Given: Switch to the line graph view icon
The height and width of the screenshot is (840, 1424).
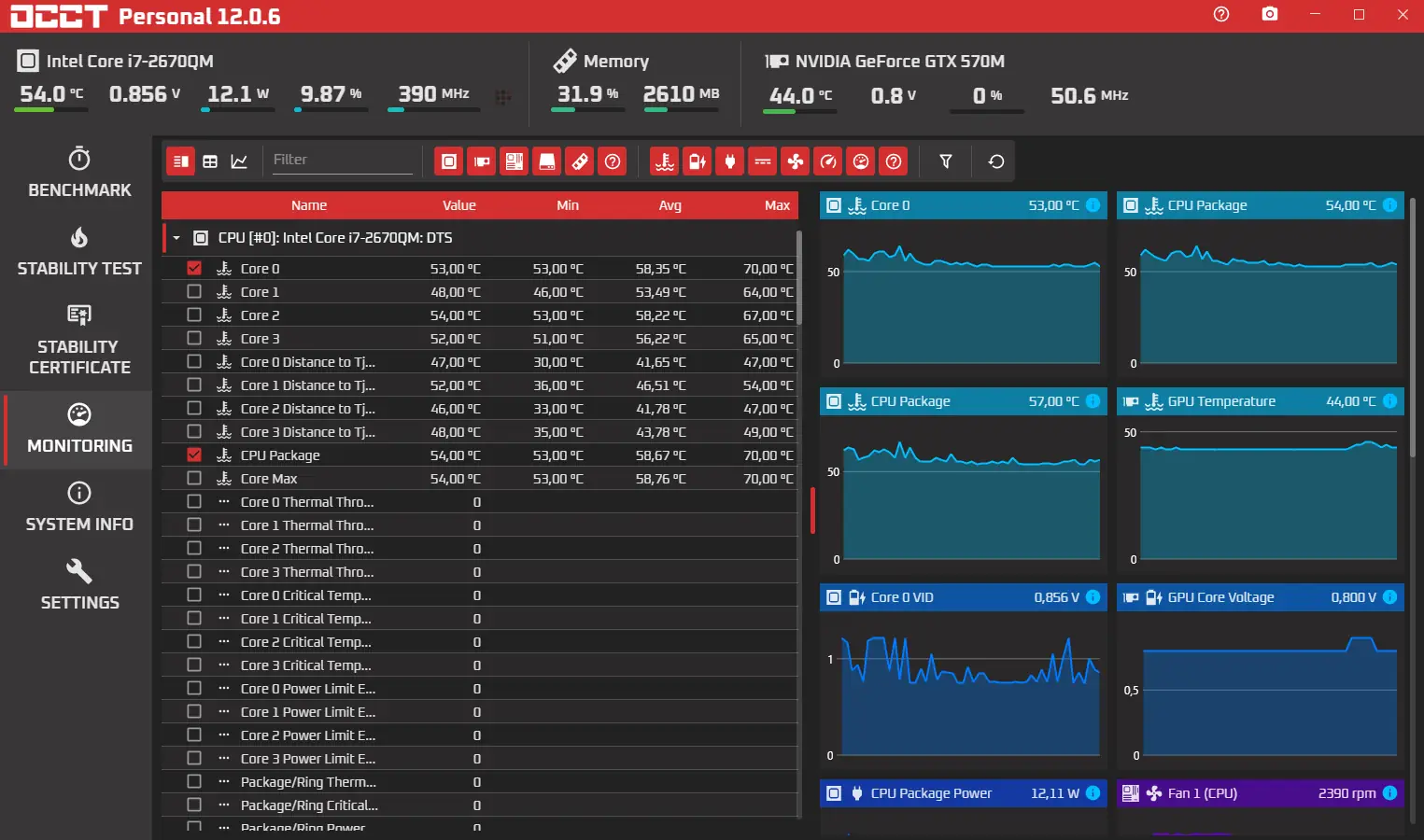Looking at the screenshot, I should tap(239, 161).
